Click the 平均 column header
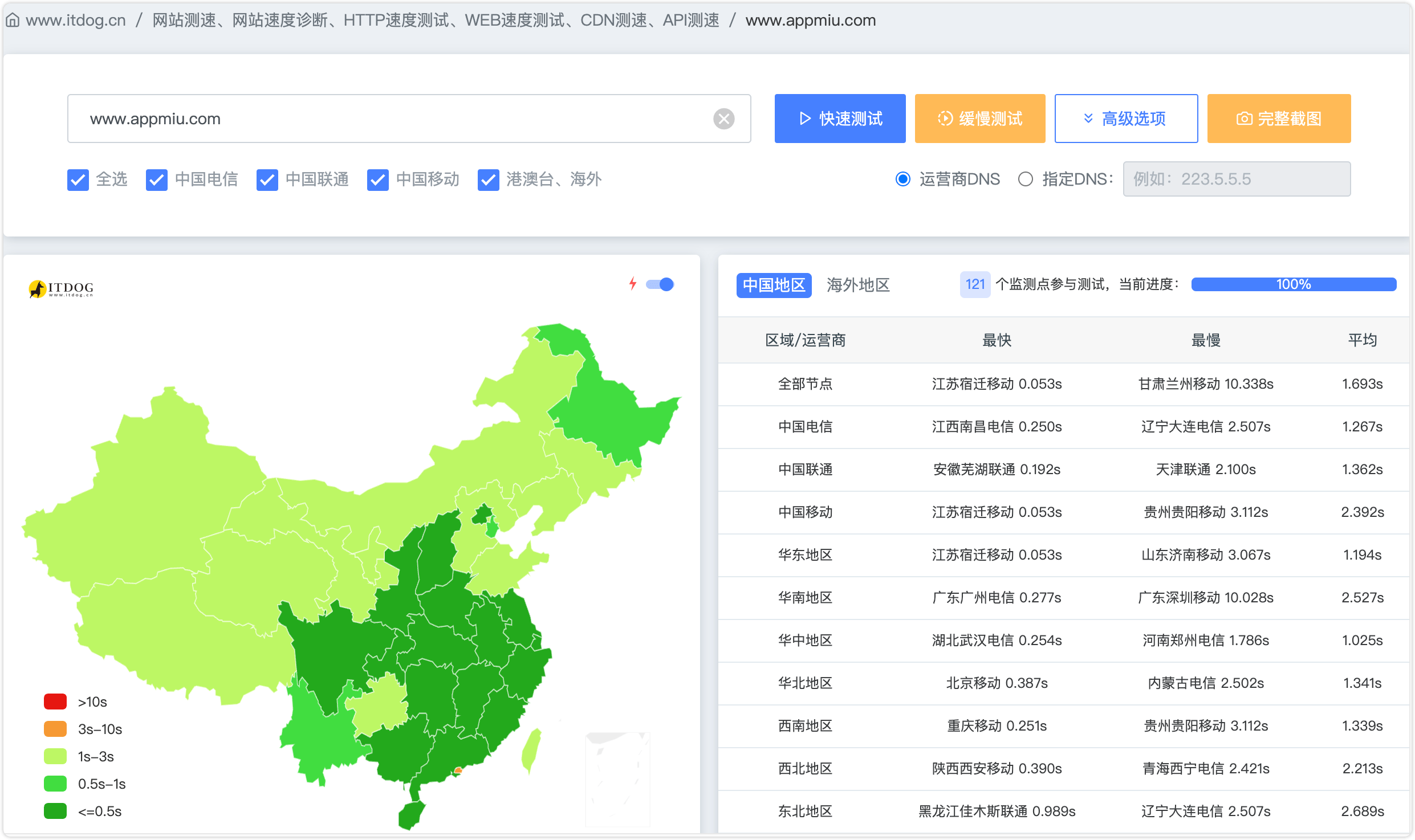1415x840 pixels. (x=1362, y=340)
